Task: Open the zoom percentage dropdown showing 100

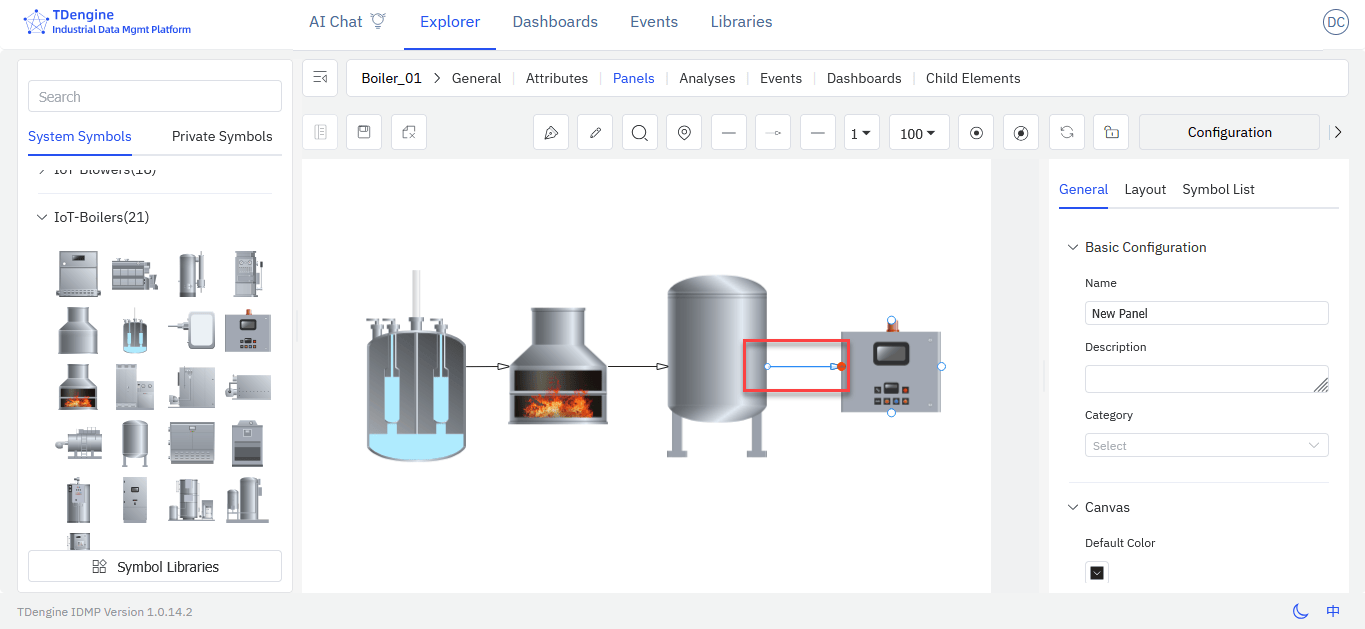Action: [x=918, y=133]
